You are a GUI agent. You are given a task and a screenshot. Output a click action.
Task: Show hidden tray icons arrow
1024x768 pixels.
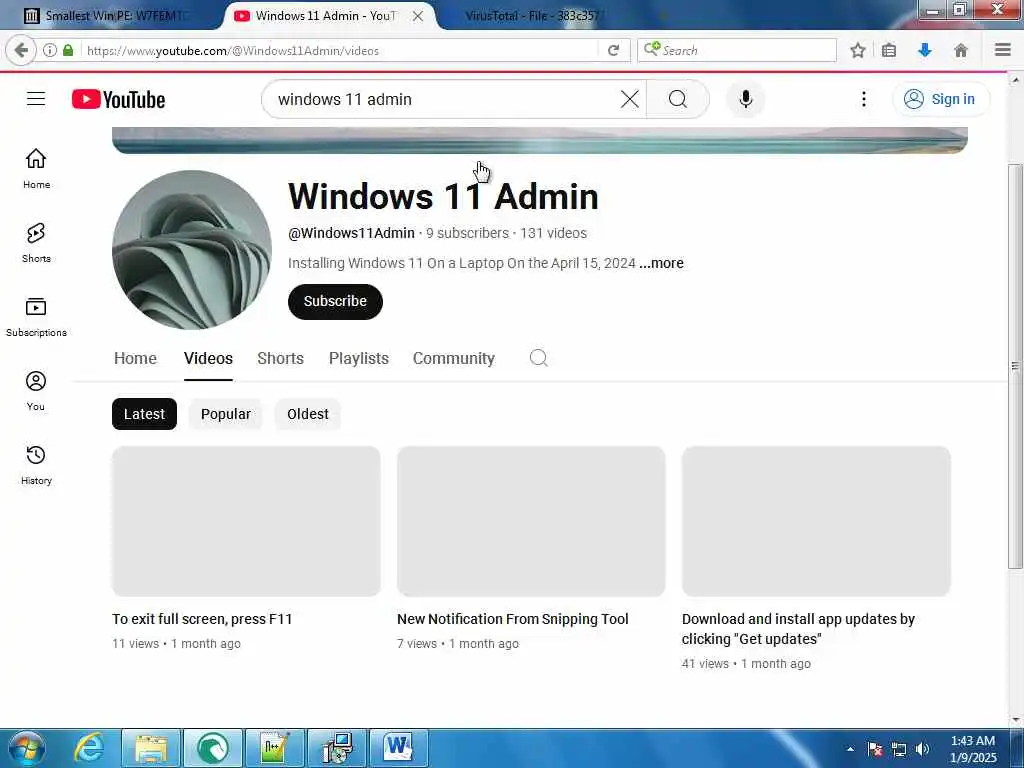coord(850,749)
